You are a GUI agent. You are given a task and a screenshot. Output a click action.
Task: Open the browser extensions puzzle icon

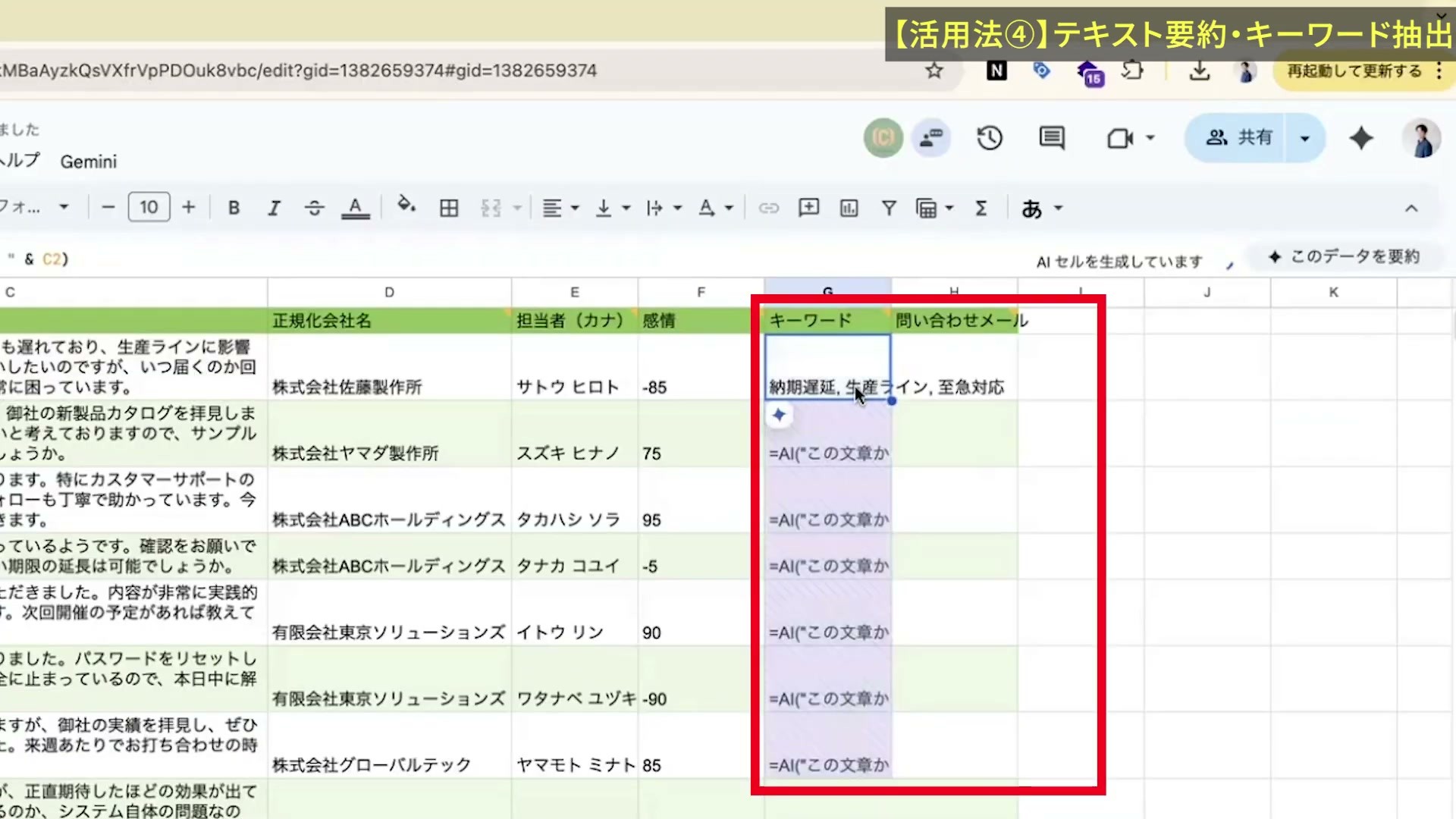(1132, 71)
